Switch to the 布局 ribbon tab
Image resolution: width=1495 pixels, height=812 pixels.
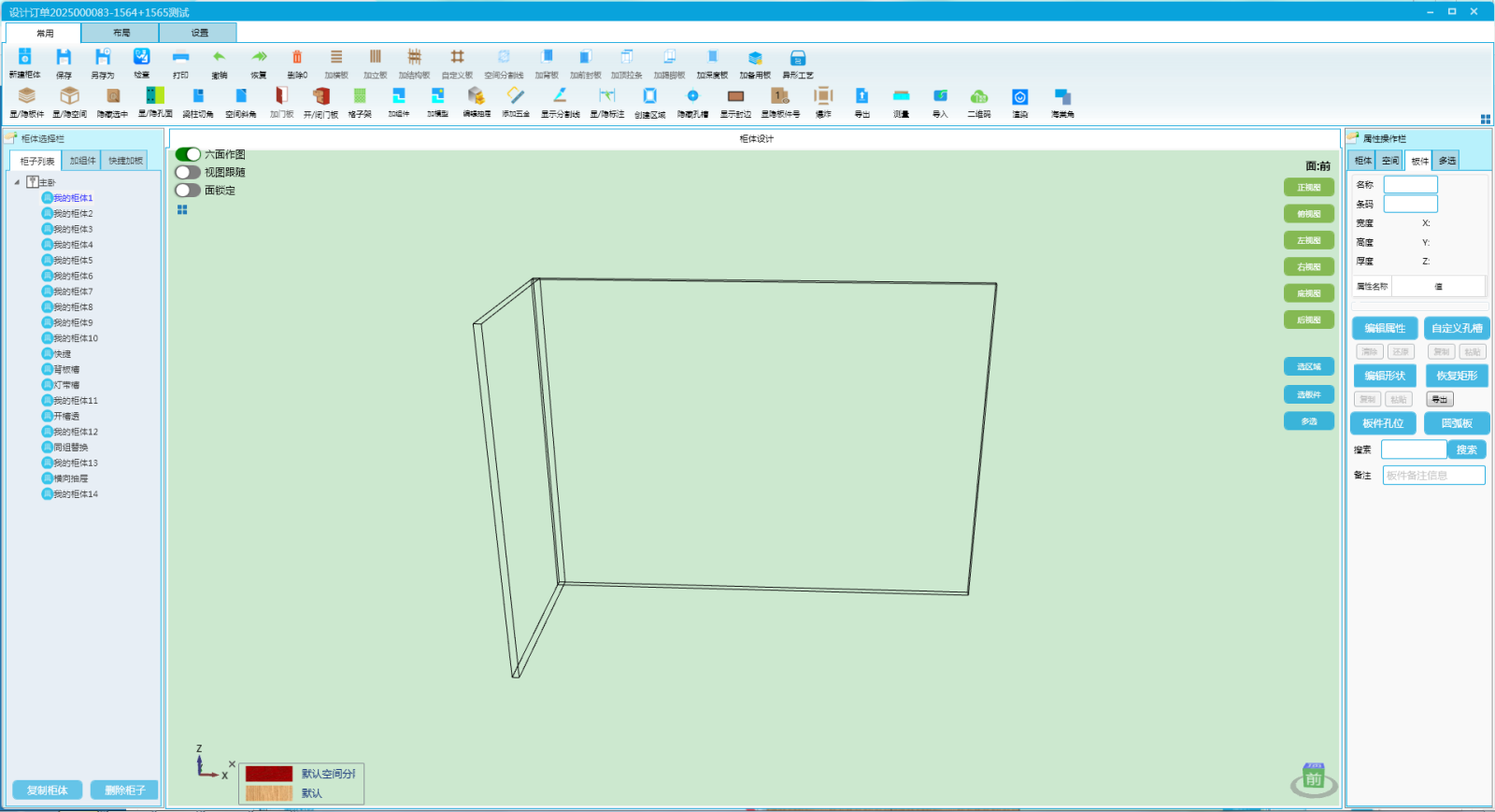[x=121, y=33]
